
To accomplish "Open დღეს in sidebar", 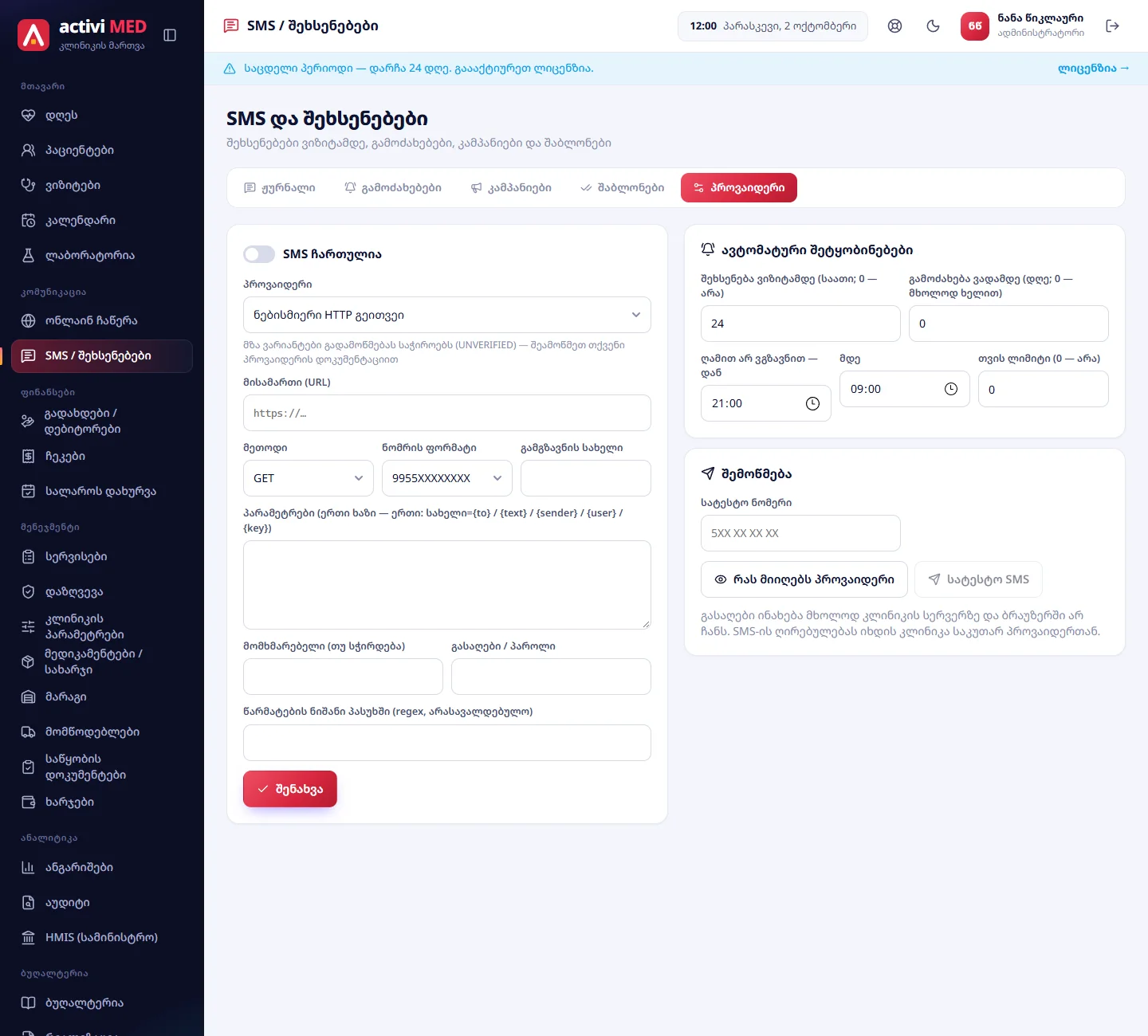I will (x=102, y=116).
